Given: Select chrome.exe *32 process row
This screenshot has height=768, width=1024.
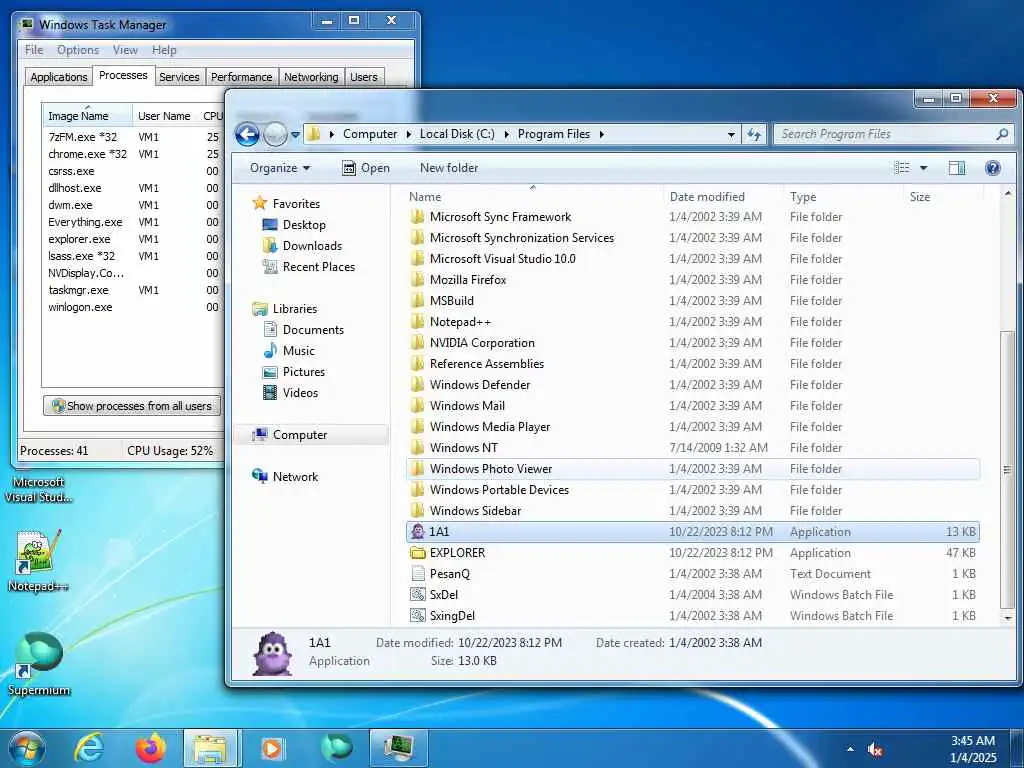Looking at the screenshot, I should [133, 154].
